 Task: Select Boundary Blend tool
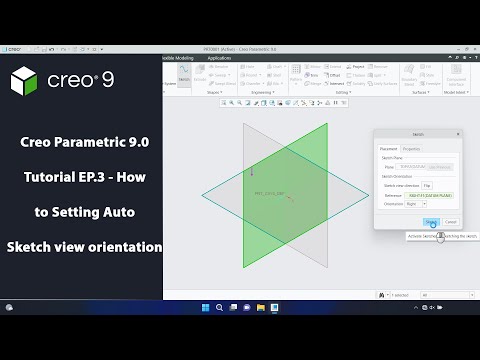coord(409,75)
